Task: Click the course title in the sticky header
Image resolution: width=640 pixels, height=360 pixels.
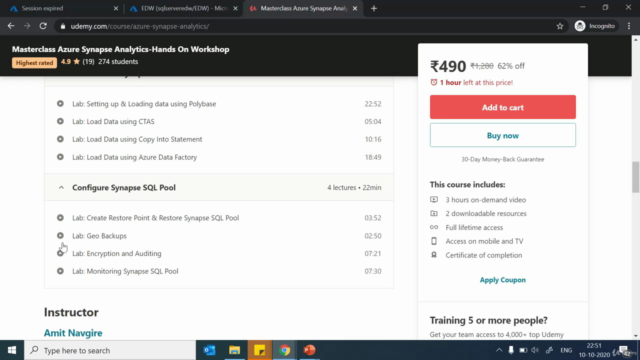Action: (120, 49)
